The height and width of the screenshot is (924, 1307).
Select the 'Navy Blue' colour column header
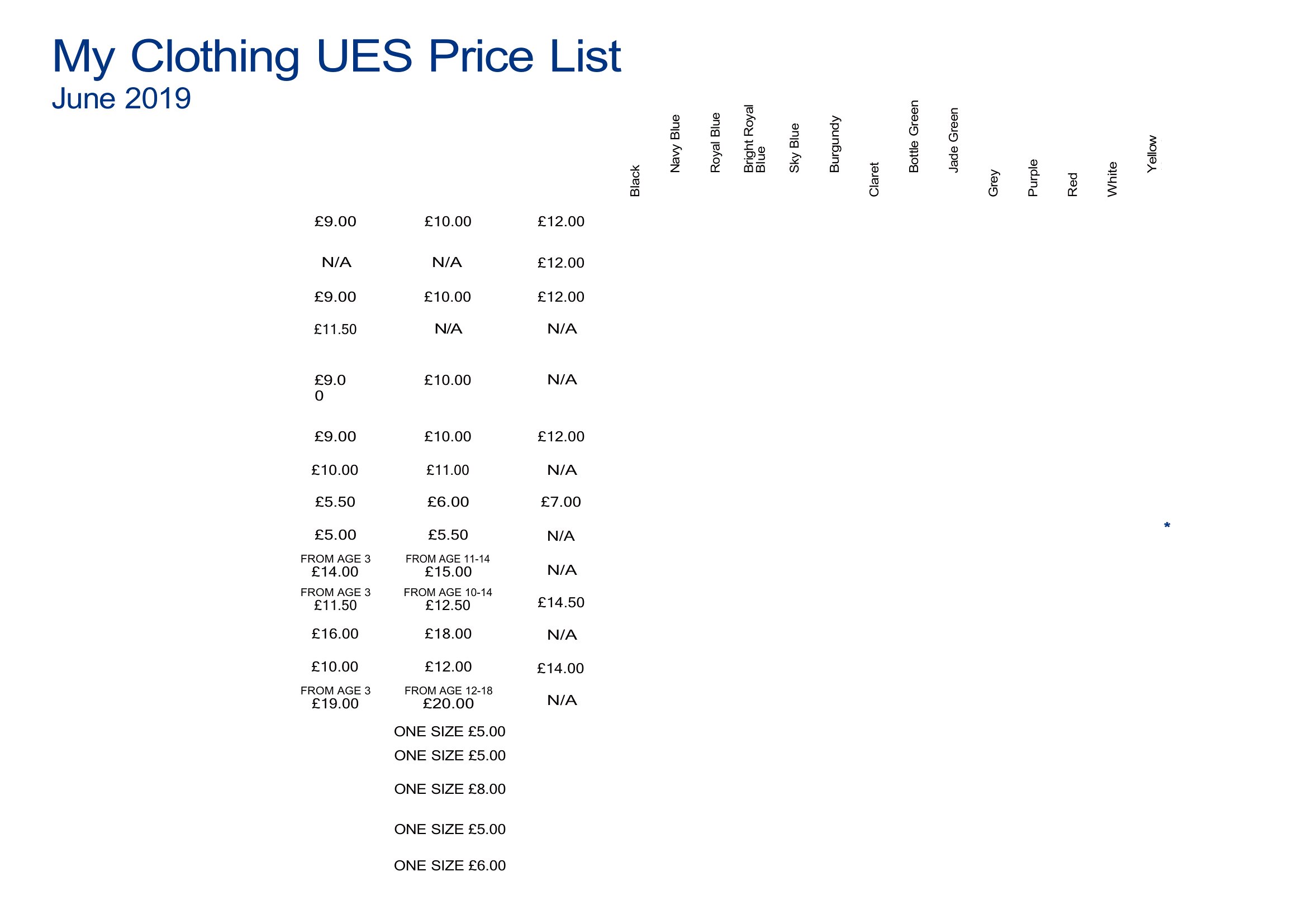(x=675, y=144)
